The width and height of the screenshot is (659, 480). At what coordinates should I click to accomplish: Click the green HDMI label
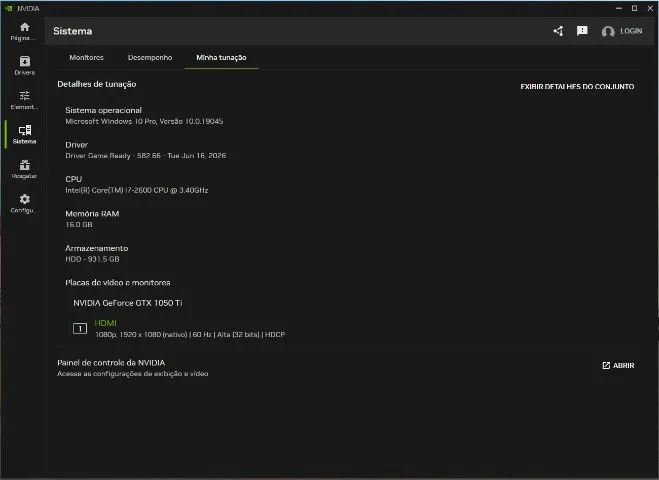tap(105, 323)
